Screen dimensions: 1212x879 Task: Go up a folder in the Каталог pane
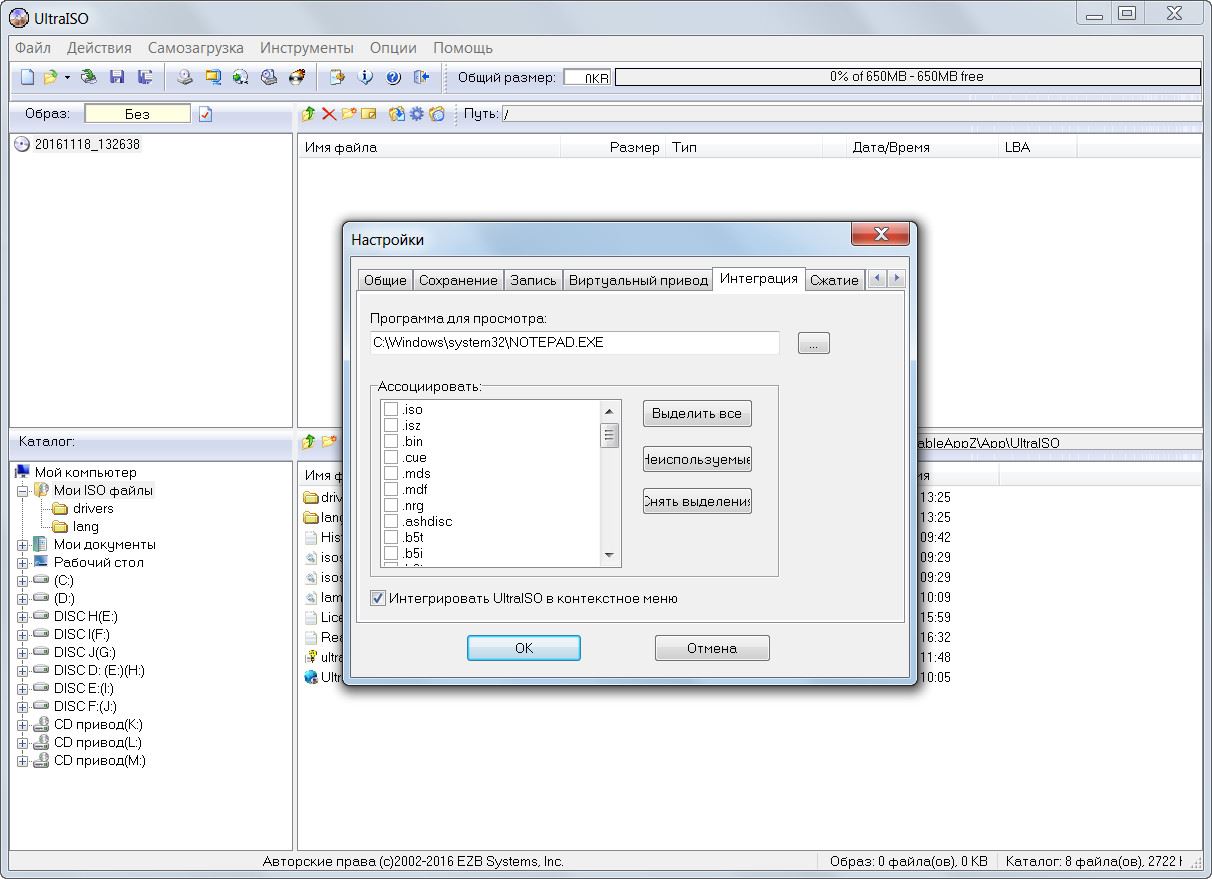[x=309, y=441]
